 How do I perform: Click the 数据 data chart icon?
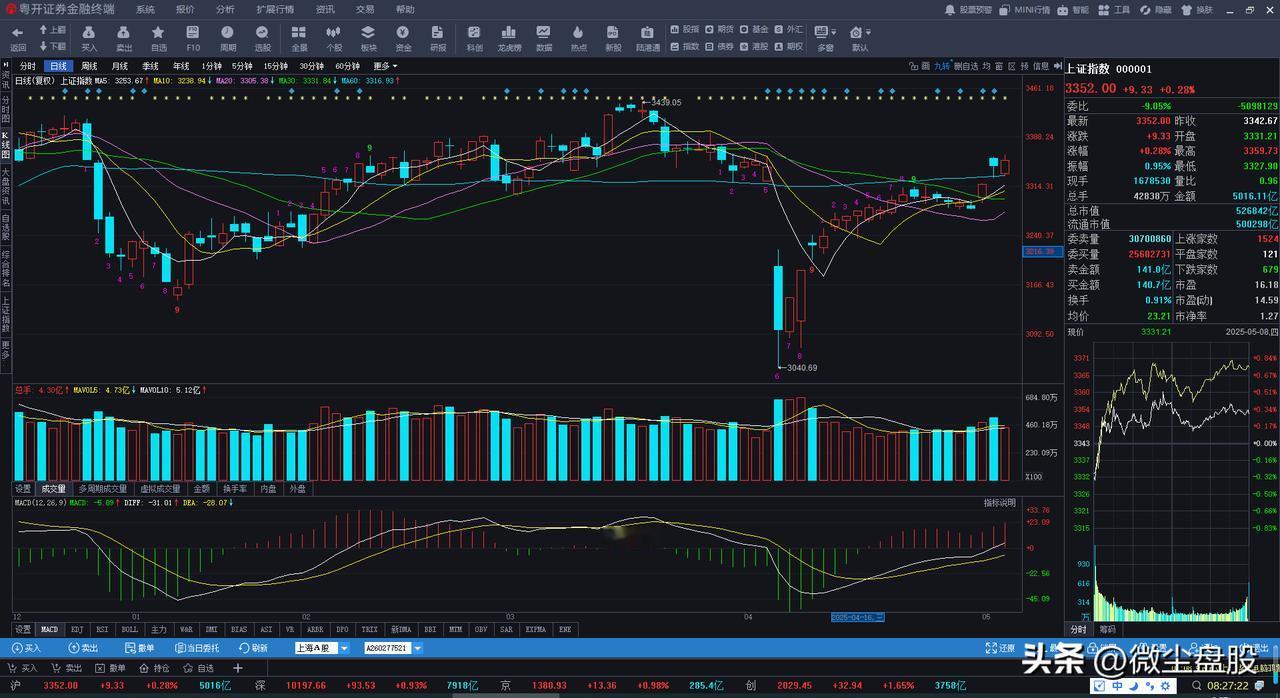(544, 33)
